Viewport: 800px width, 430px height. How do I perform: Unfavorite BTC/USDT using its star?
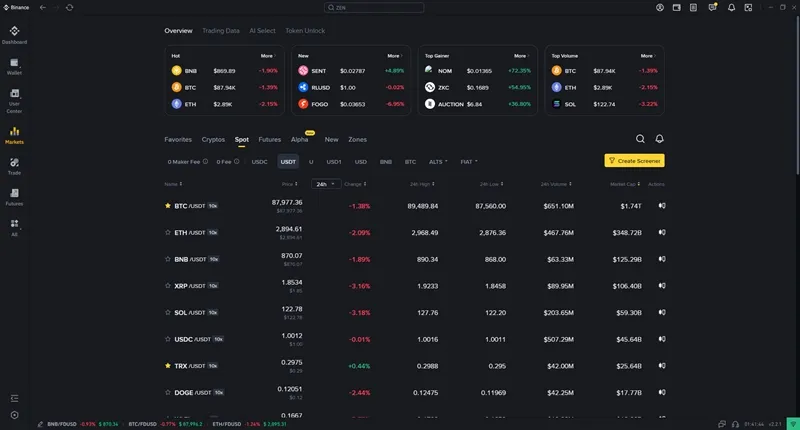pos(168,206)
